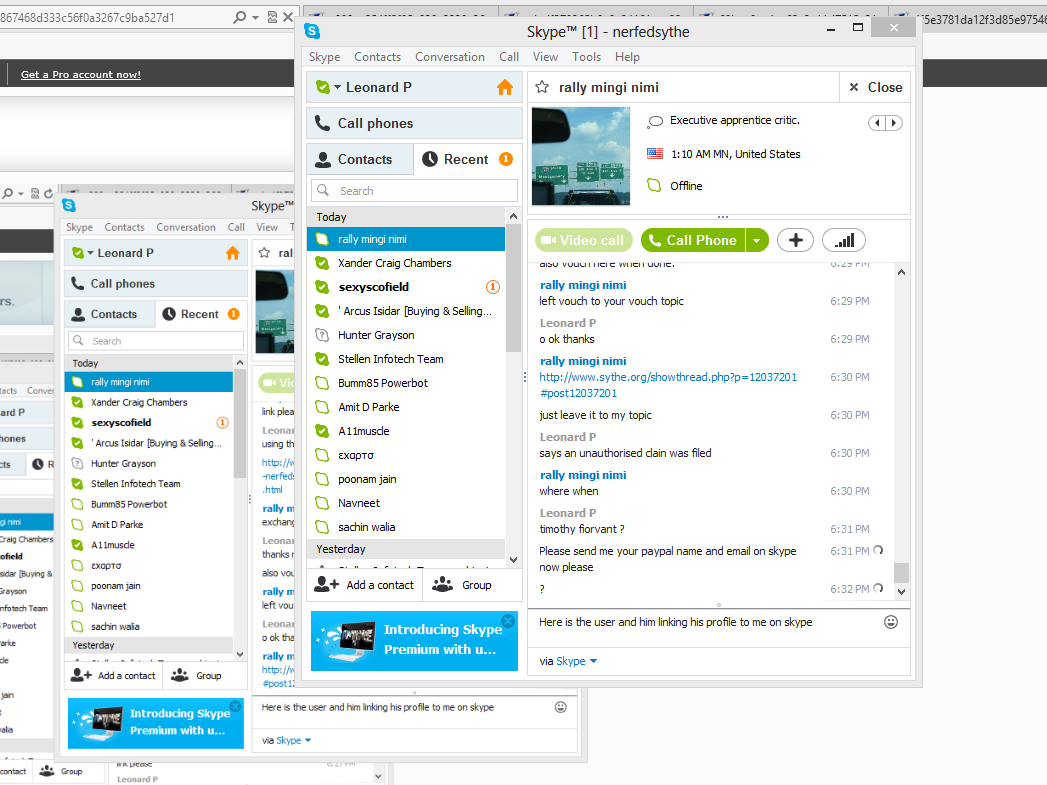Select sexyscofield conversation in front window
This screenshot has width=1047, height=785.
point(406,287)
